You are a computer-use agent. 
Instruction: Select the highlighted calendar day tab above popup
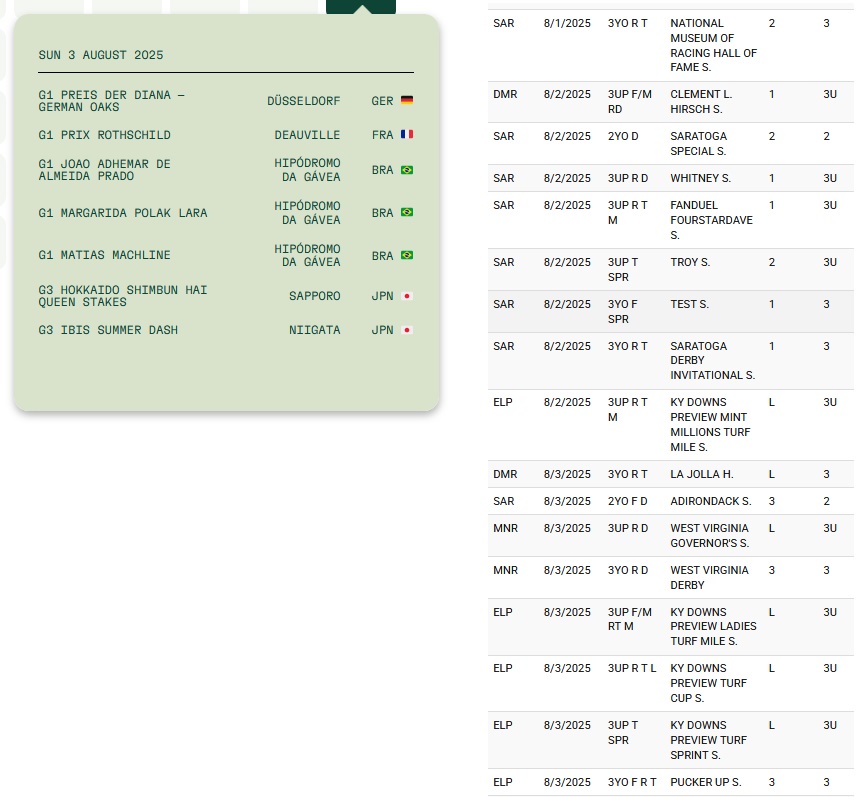(361, 7)
